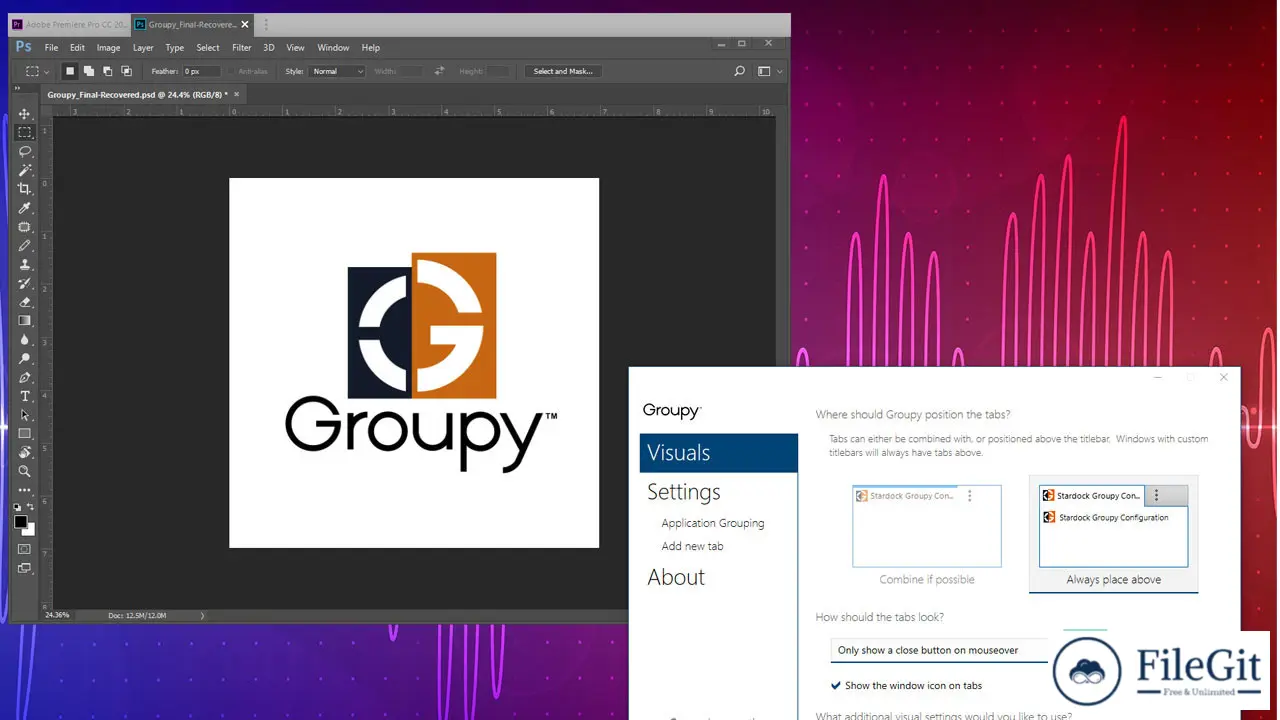Image resolution: width=1280 pixels, height=720 pixels.
Task: Select the Eyedropper tool
Action: (25, 208)
